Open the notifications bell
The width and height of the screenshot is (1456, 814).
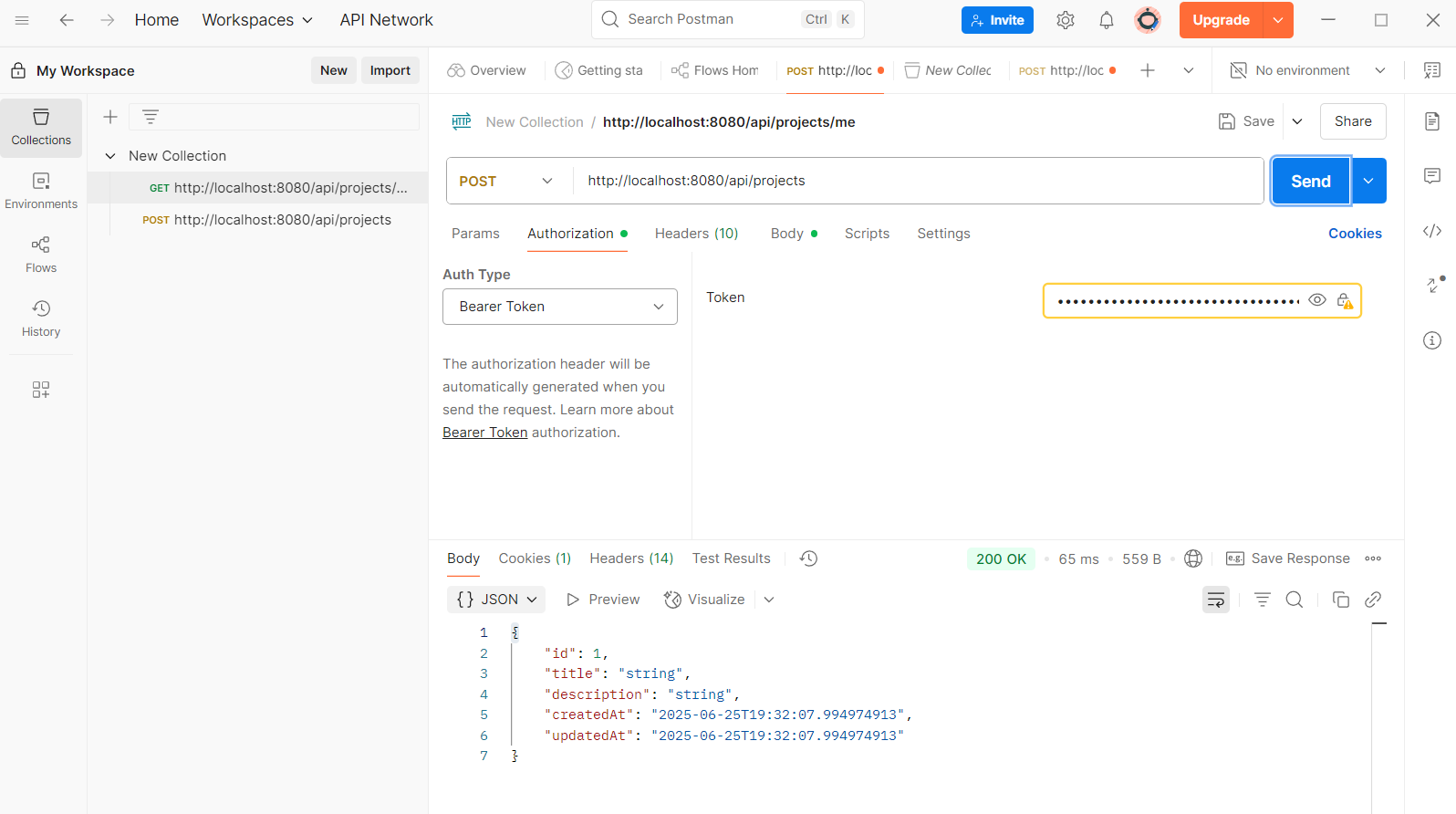tap(1106, 20)
